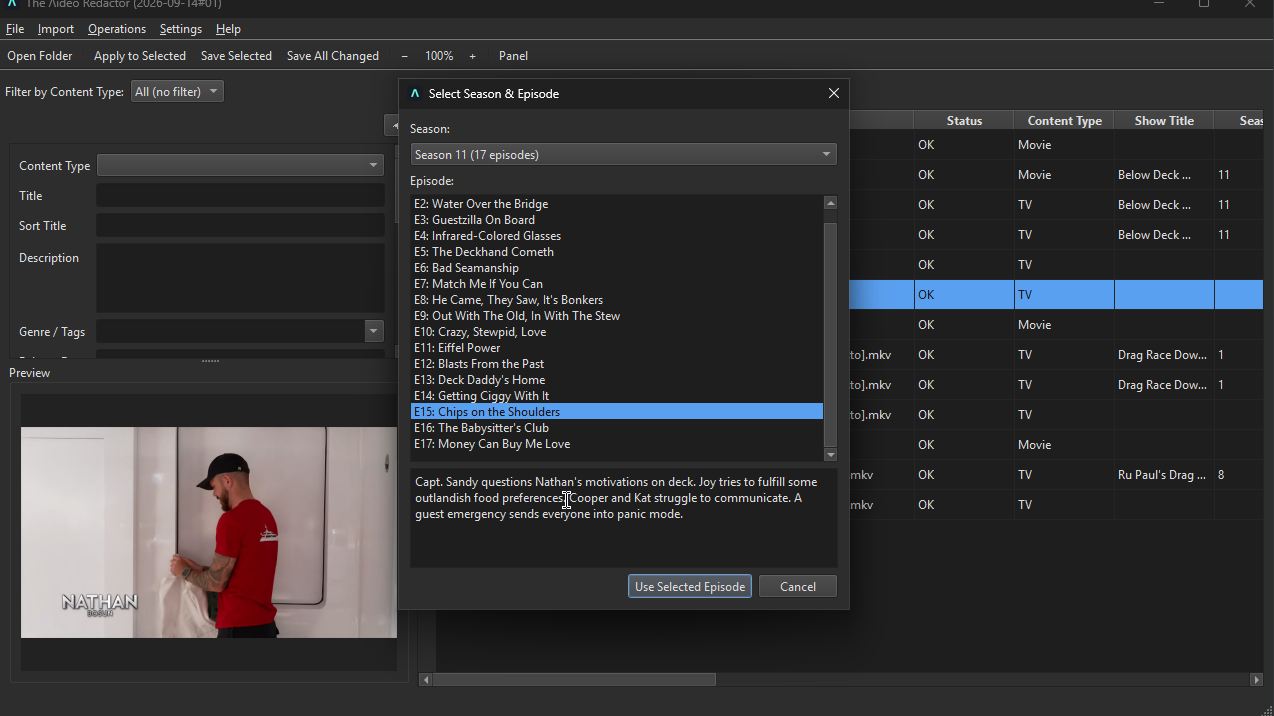Sort by the Show Title column header

(1164, 120)
